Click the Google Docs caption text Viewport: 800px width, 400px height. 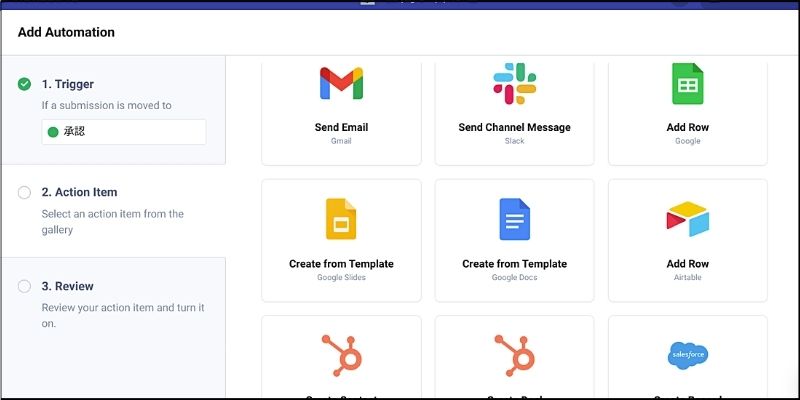pos(514,278)
